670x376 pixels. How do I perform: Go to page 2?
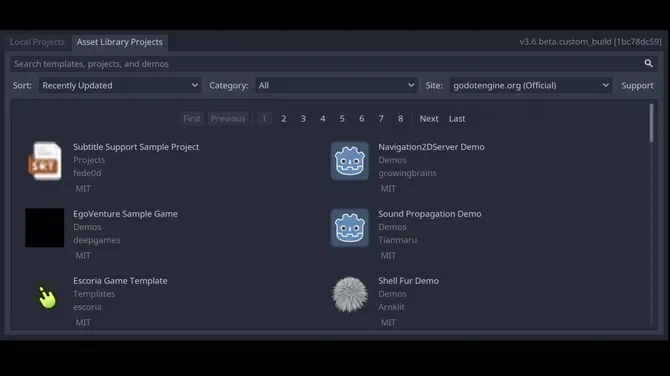point(284,119)
